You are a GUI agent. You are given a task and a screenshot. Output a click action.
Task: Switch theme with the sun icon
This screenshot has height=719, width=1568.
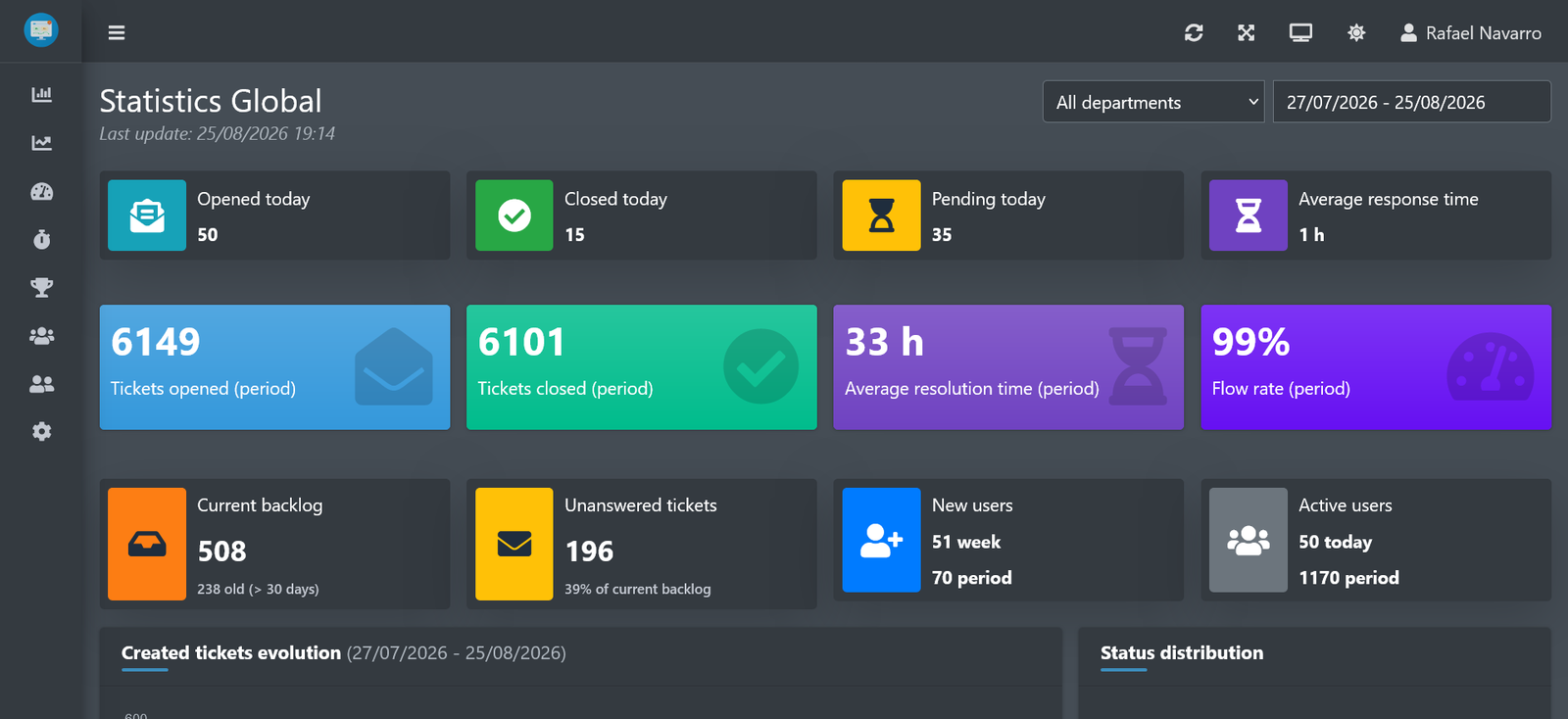coord(1356,33)
